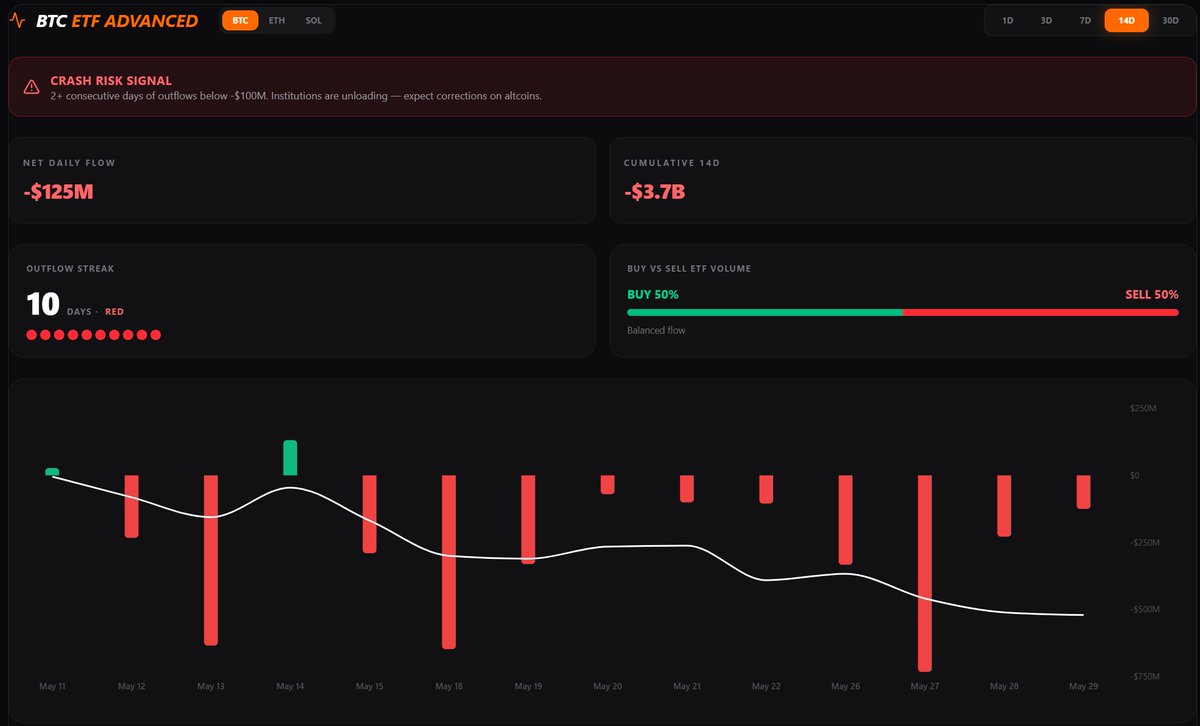Image resolution: width=1200 pixels, height=726 pixels.
Task: Click the -$3.7B cumulative value
Action: [x=654, y=191]
